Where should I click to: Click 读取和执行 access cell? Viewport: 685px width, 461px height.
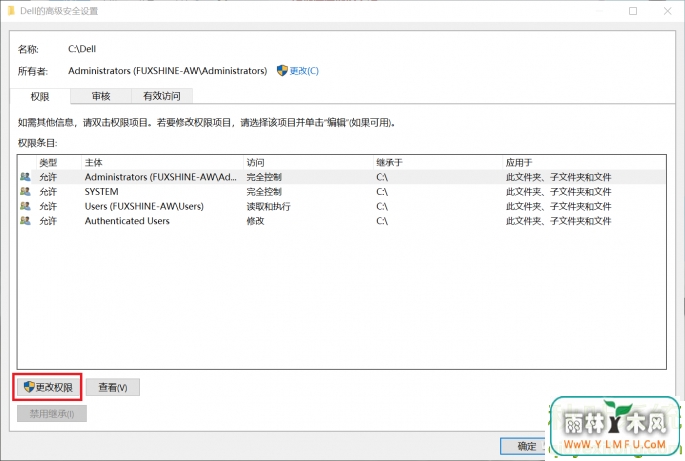point(268,206)
